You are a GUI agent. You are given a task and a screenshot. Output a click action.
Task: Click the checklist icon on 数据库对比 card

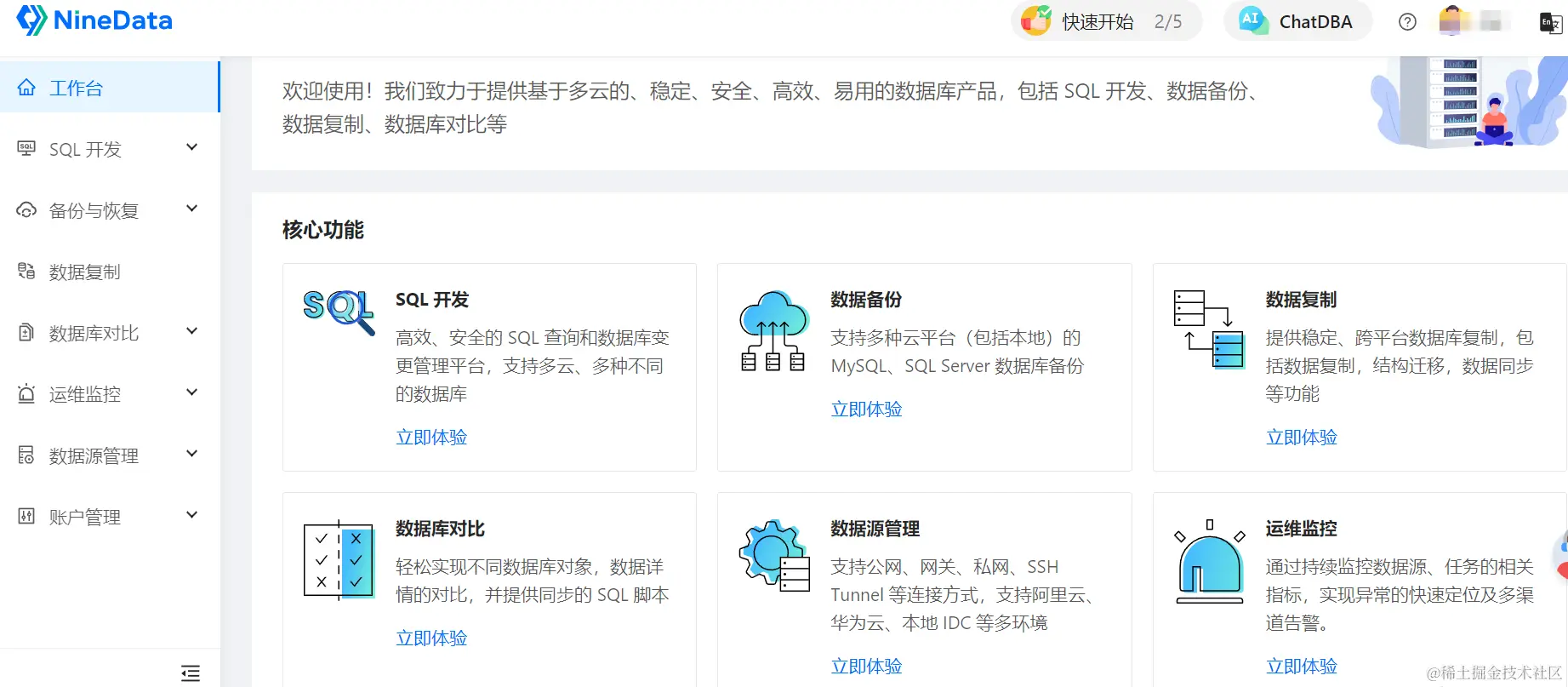point(339,559)
